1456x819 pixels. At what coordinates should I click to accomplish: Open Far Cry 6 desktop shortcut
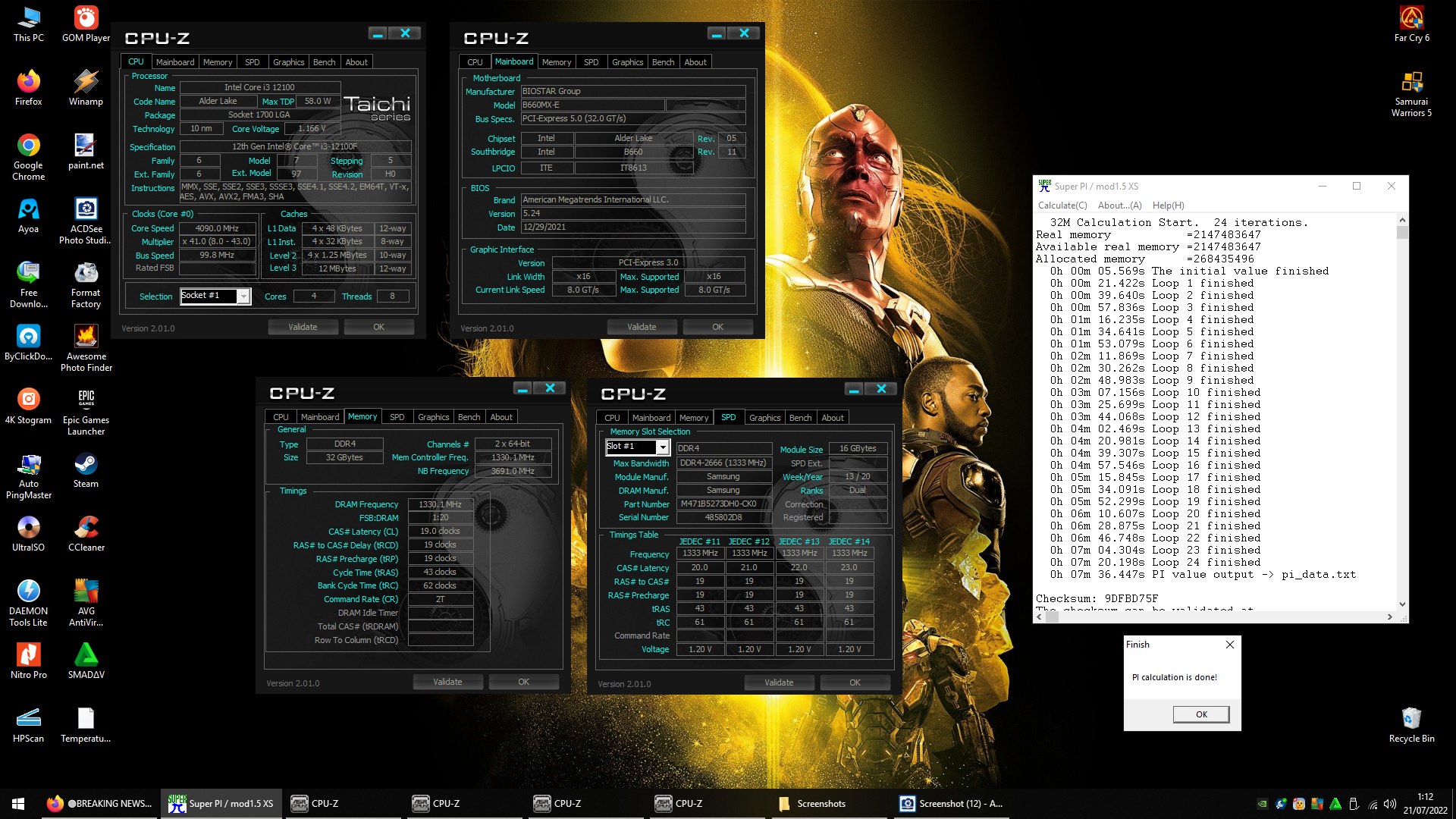coord(1411,24)
